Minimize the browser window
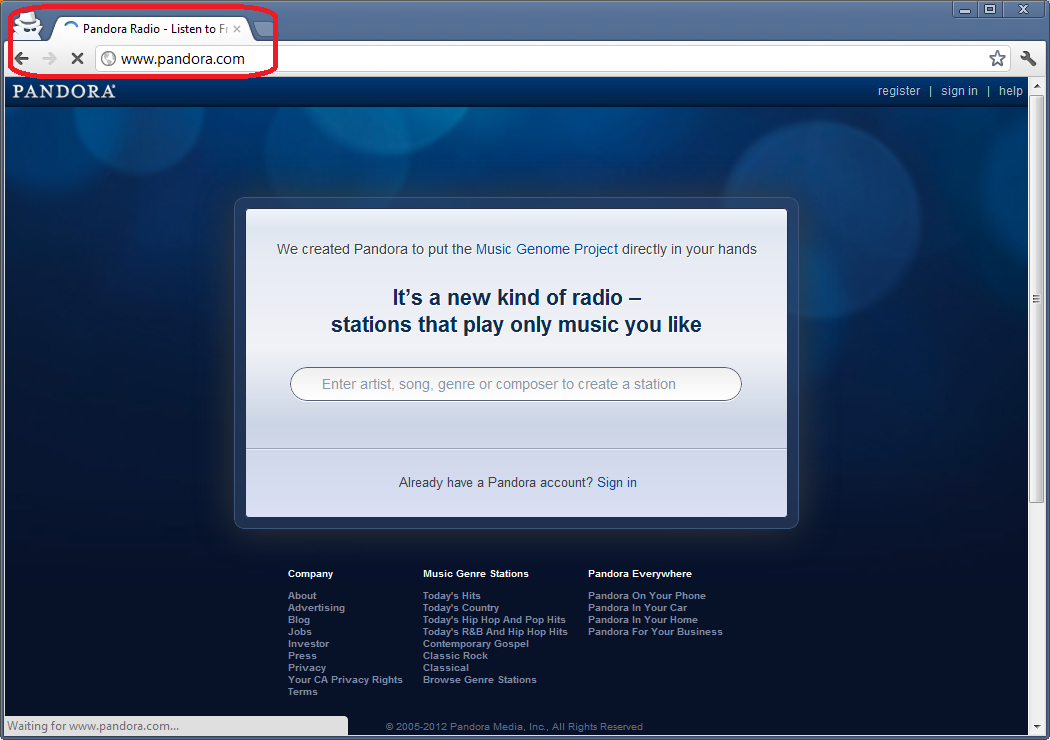 tap(965, 9)
